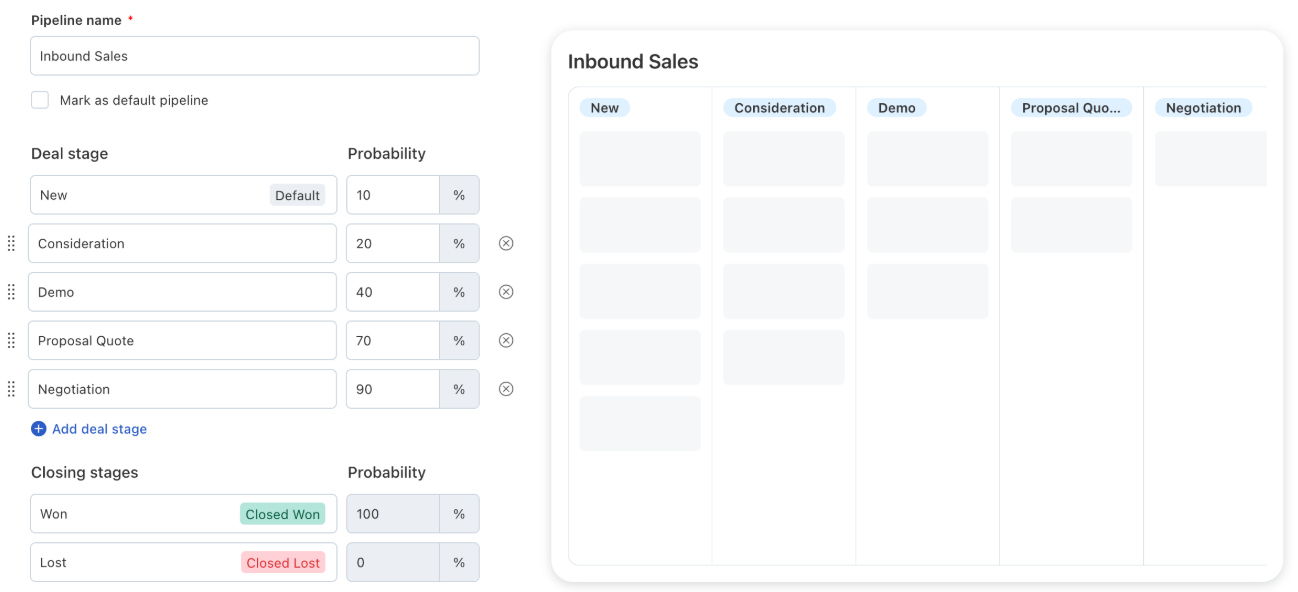Image resolution: width=1298 pixels, height=592 pixels.
Task: Remove the Demo deal stage
Action: [x=506, y=292]
